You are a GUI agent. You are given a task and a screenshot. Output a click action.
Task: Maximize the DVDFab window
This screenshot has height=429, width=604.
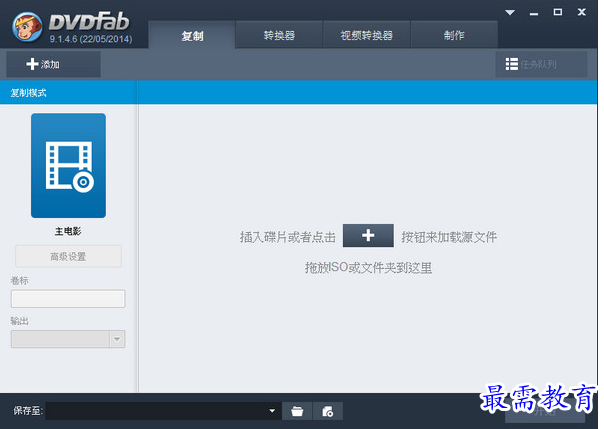[x=557, y=12]
